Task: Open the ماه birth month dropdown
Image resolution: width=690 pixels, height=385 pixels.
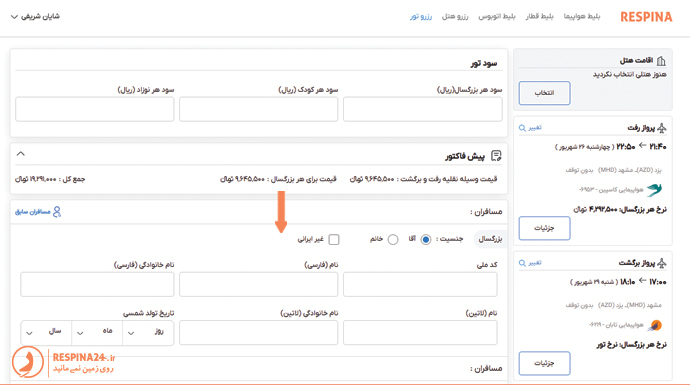Action: (97, 332)
